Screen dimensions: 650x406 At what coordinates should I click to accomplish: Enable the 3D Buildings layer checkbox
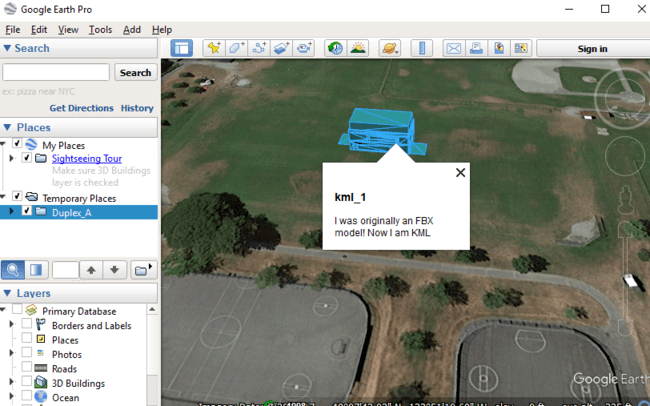[x=27, y=381]
